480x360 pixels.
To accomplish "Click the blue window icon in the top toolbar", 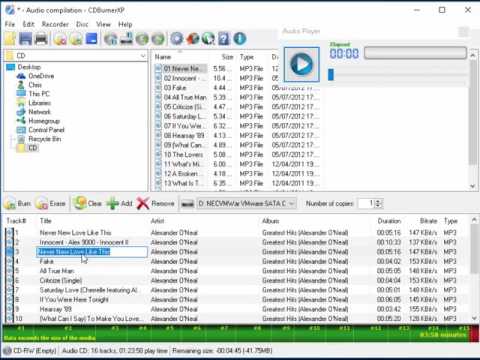I will click(91, 39).
